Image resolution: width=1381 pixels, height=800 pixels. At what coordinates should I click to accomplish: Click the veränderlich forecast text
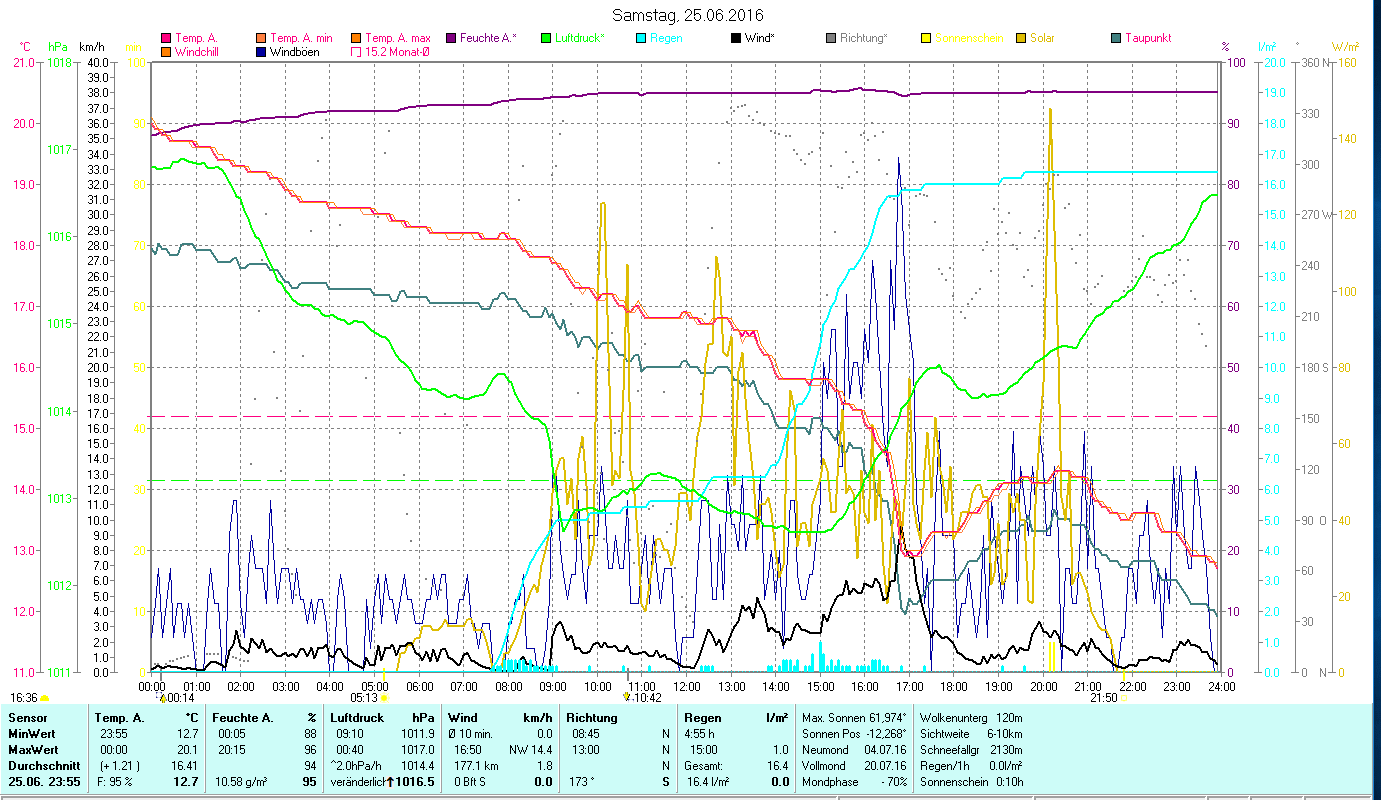358,782
